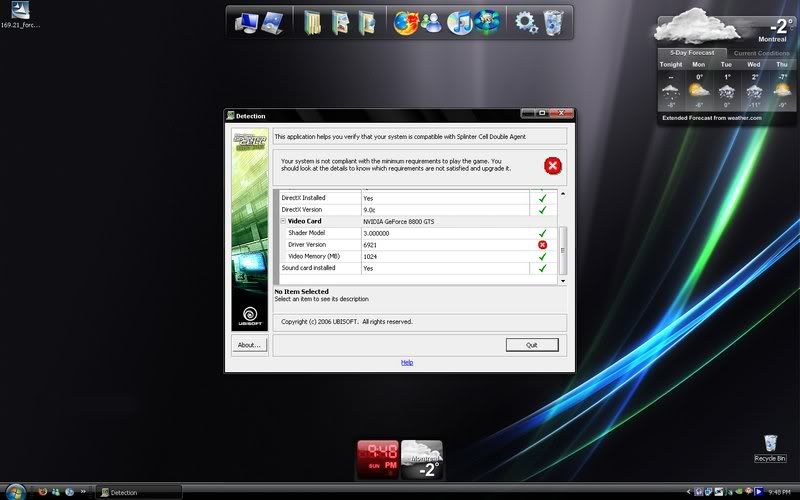Open the gears settings icon in the dock
The image size is (800, 500).
tap(526, 22)
